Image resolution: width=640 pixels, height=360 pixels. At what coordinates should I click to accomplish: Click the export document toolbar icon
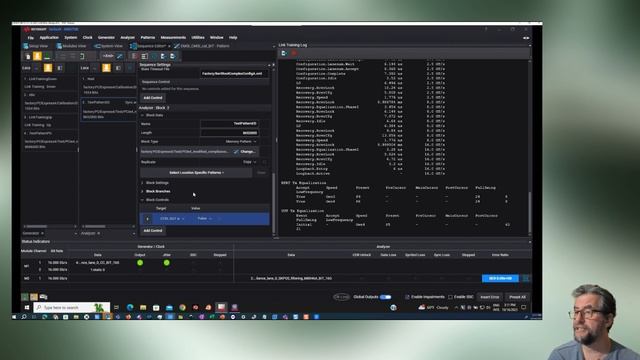tap(173, 56)
